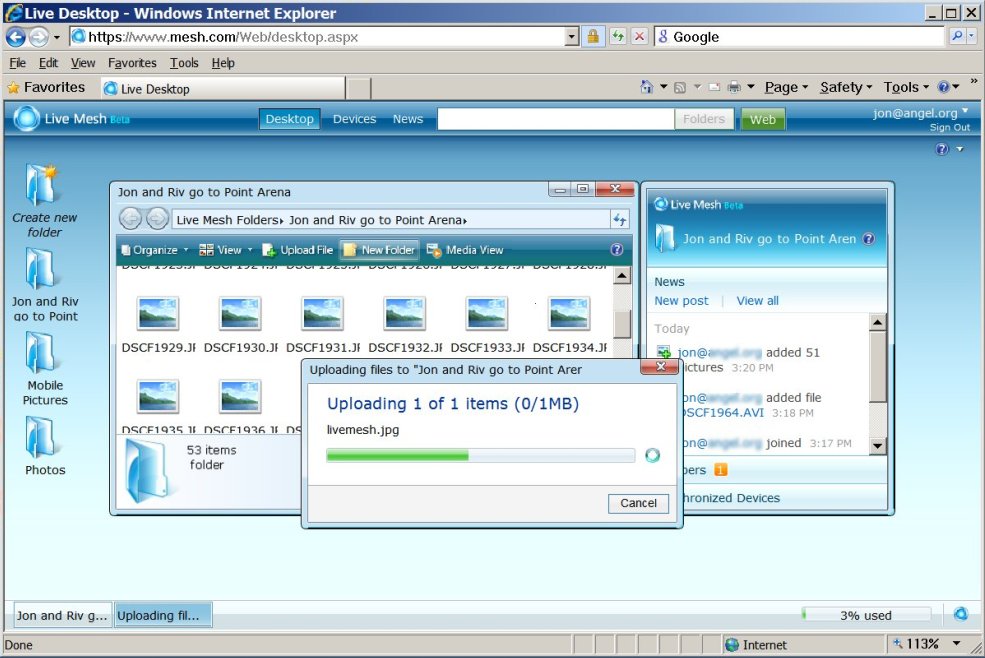The height and width of the screenshot is (658, 985).
Task: Click the Read Mail icon in command bar
Action: pos(714,87)
